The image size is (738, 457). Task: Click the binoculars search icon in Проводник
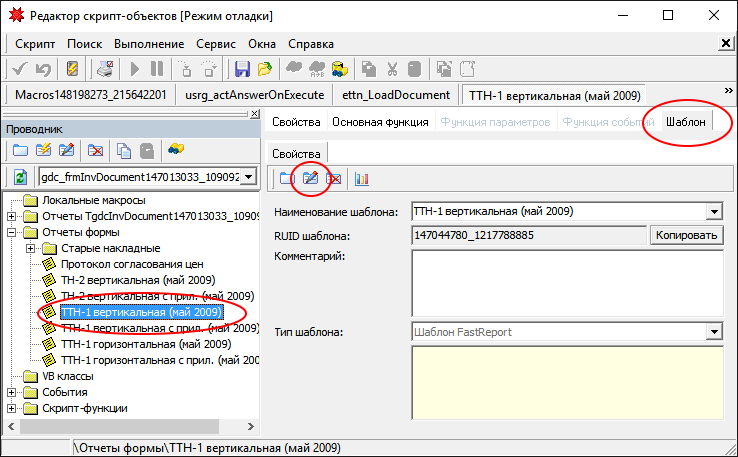pyautogui.click(x=174, y=150)
